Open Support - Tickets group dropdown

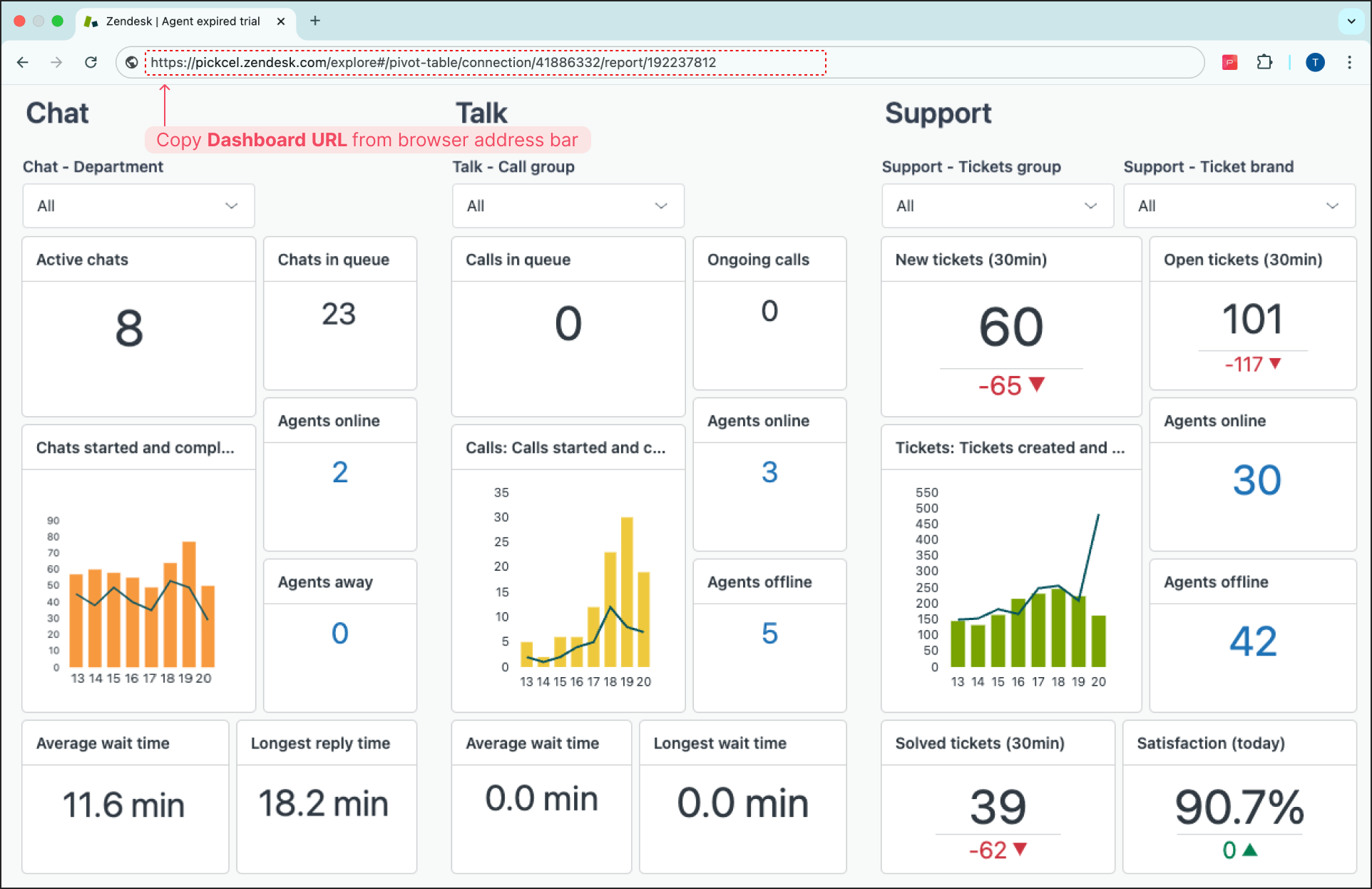[997, 206]
